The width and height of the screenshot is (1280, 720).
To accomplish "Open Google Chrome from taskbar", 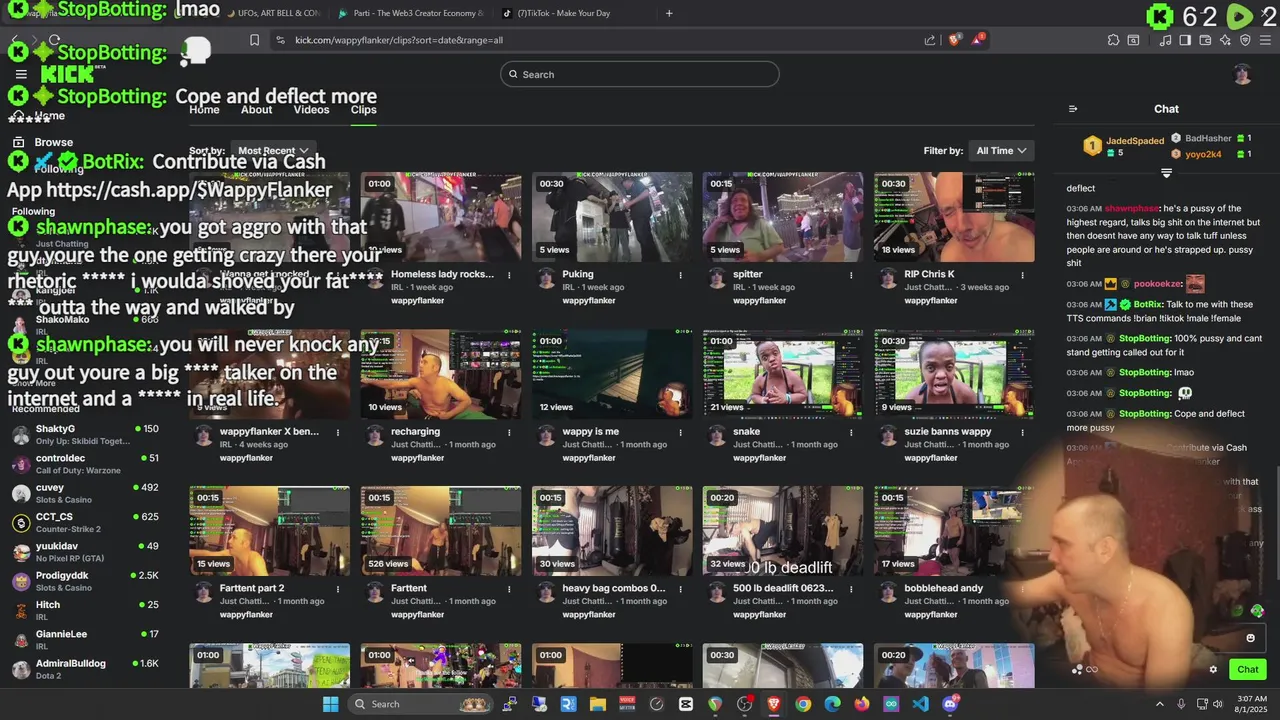I will 803,704.
